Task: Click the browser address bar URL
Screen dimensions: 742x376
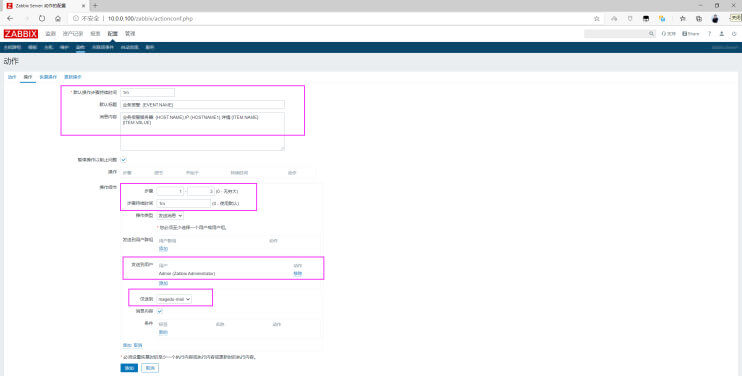Action: tap(150, 18)
